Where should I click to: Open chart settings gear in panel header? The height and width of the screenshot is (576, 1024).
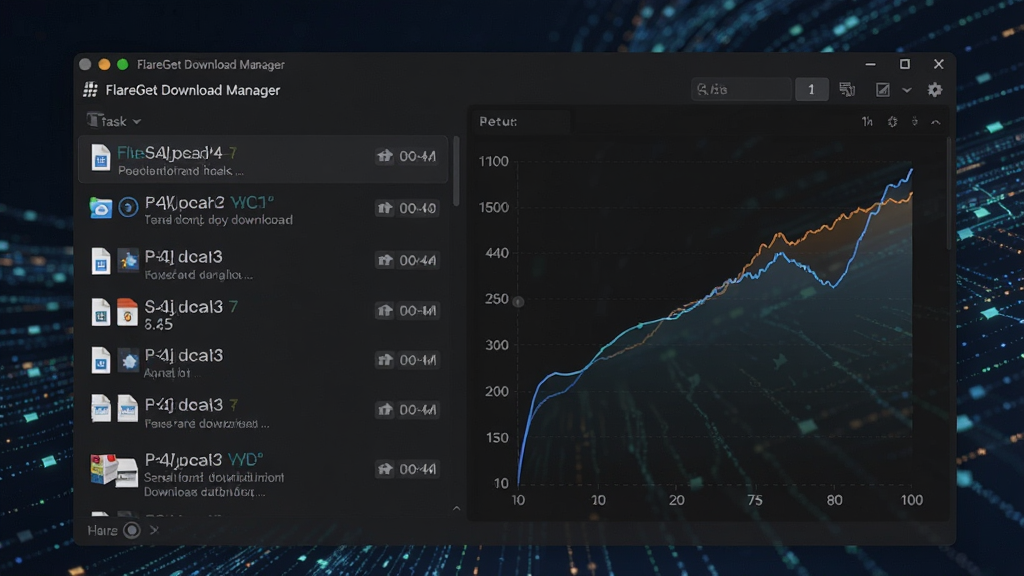coord(892,121)
